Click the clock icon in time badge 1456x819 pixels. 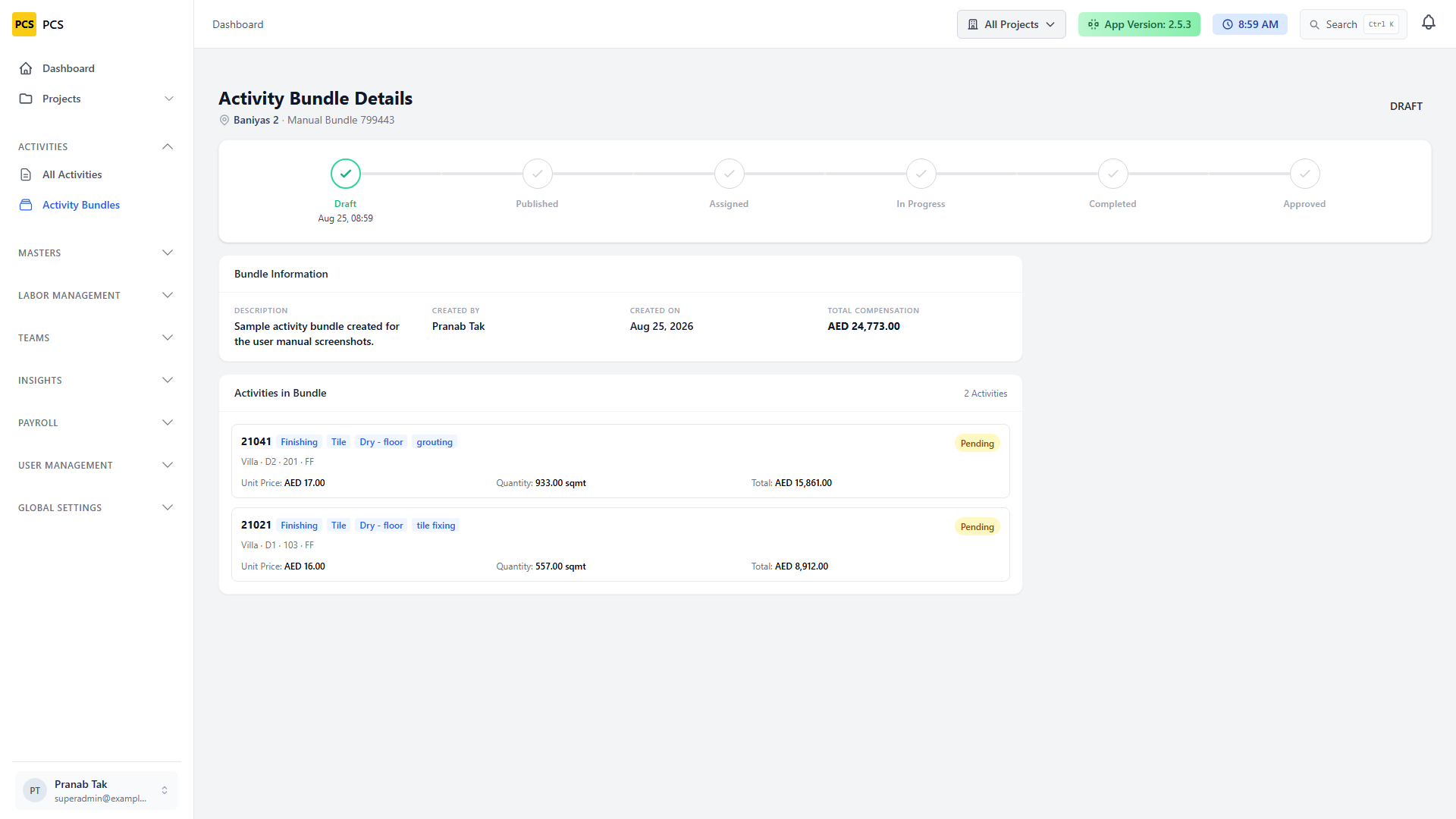pos(1227,24)
